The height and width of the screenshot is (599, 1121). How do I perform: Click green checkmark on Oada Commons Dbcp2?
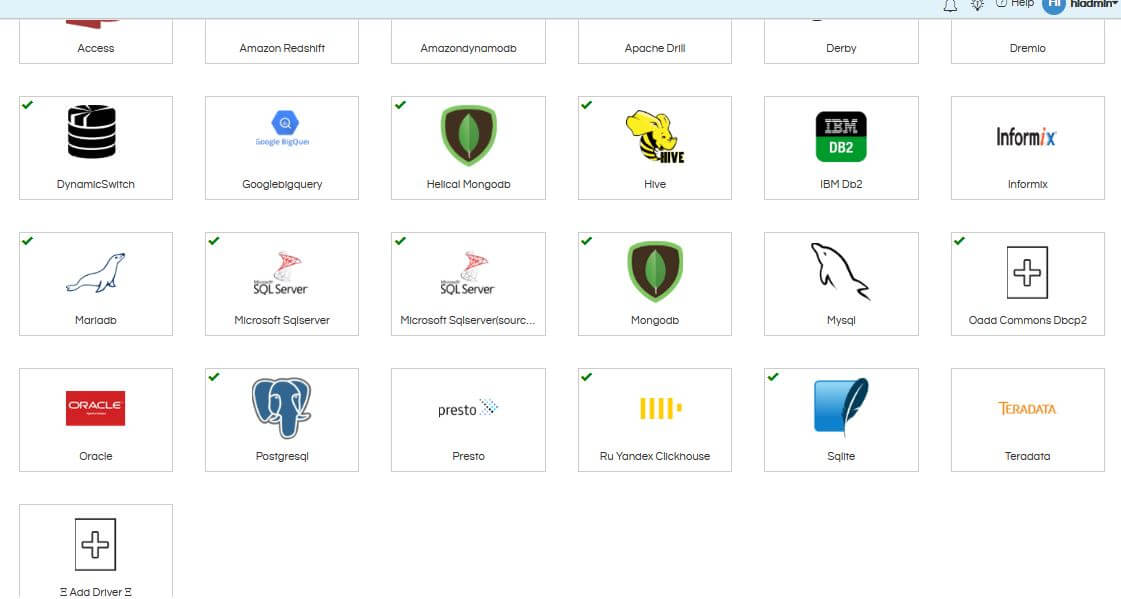(x=959, y=240)
